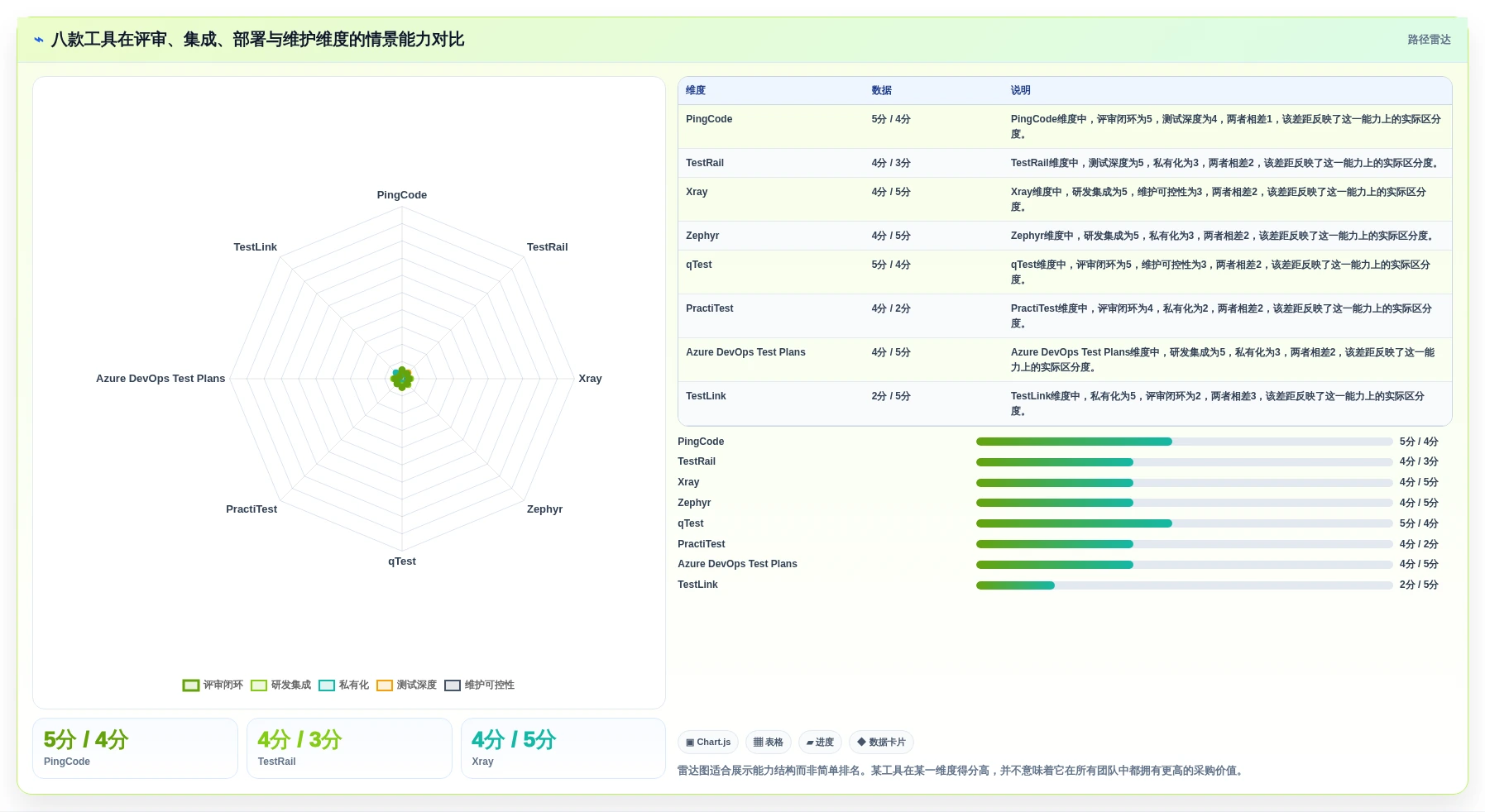
Task: Click the PingCode description cell text
Action: 1225,127
